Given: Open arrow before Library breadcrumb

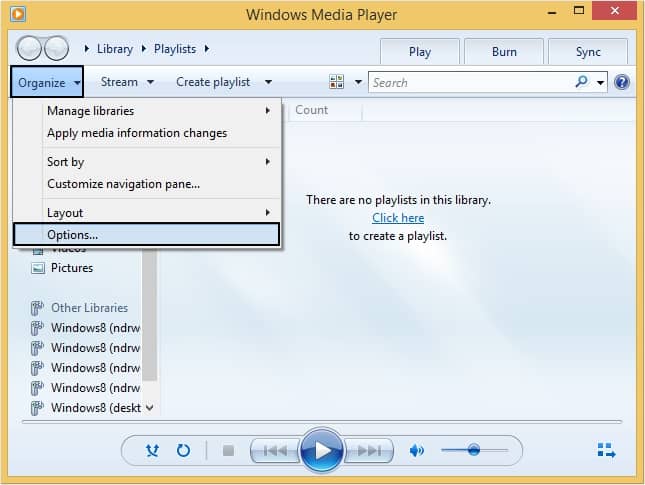Looking at the screenshot, I should 87,49.
